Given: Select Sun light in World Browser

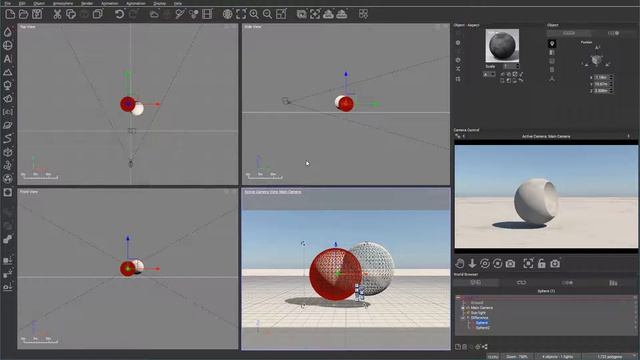Looking at the screenshot, I should 478,313.
